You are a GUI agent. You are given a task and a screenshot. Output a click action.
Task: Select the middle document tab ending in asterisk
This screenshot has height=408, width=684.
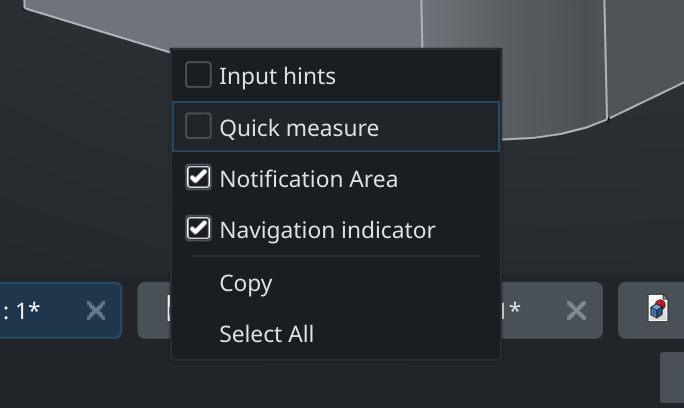pyautogui.click(x=530, y=310)
